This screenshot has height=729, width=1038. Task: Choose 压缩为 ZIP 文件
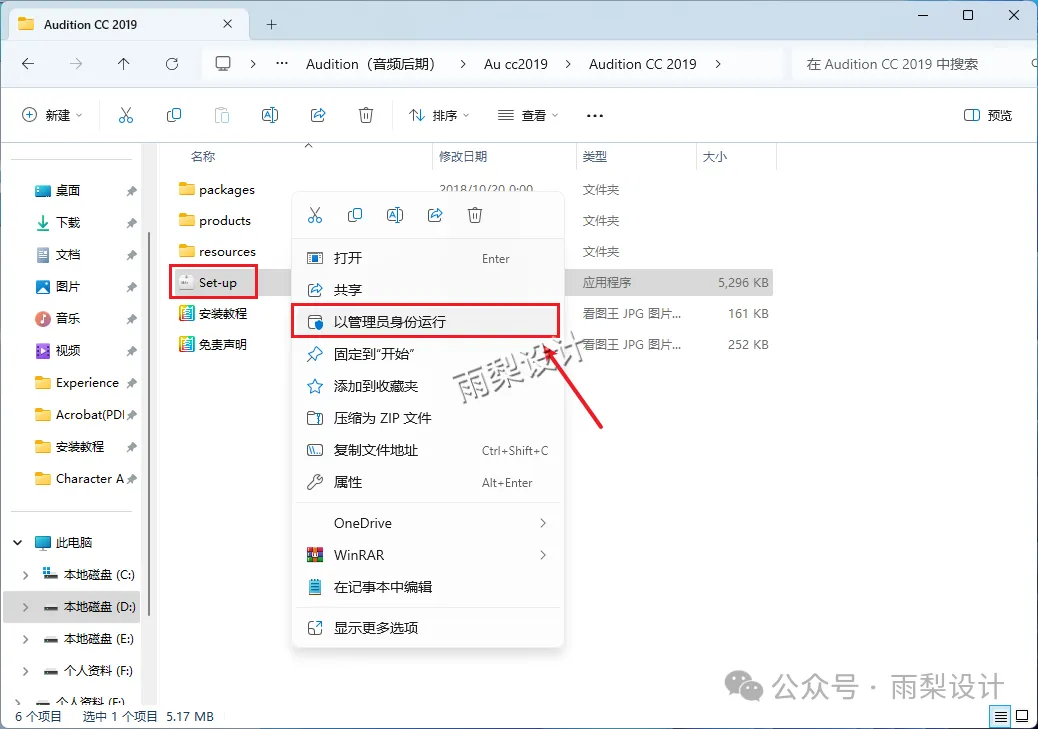click(x=428, y=418)
